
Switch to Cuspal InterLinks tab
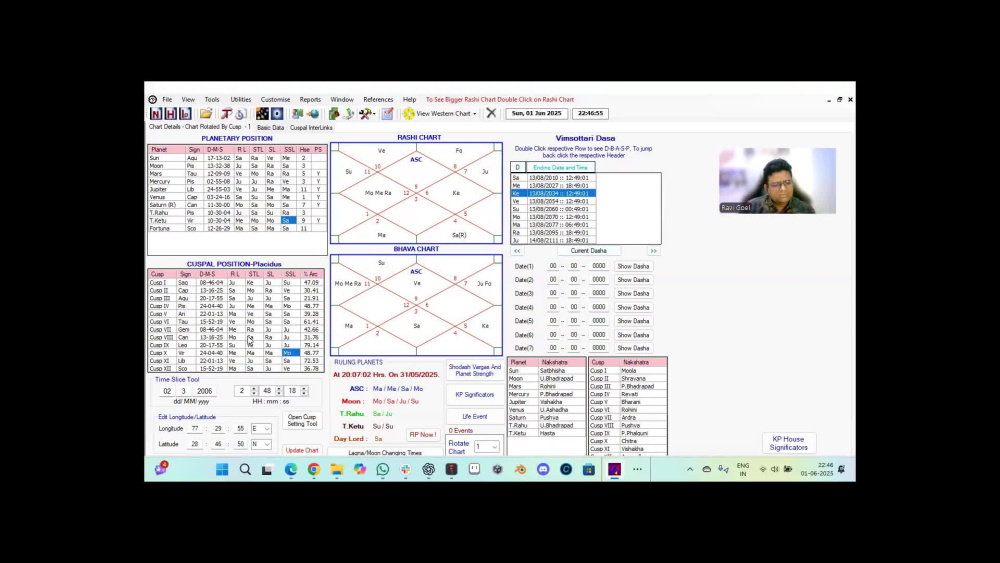311,128
